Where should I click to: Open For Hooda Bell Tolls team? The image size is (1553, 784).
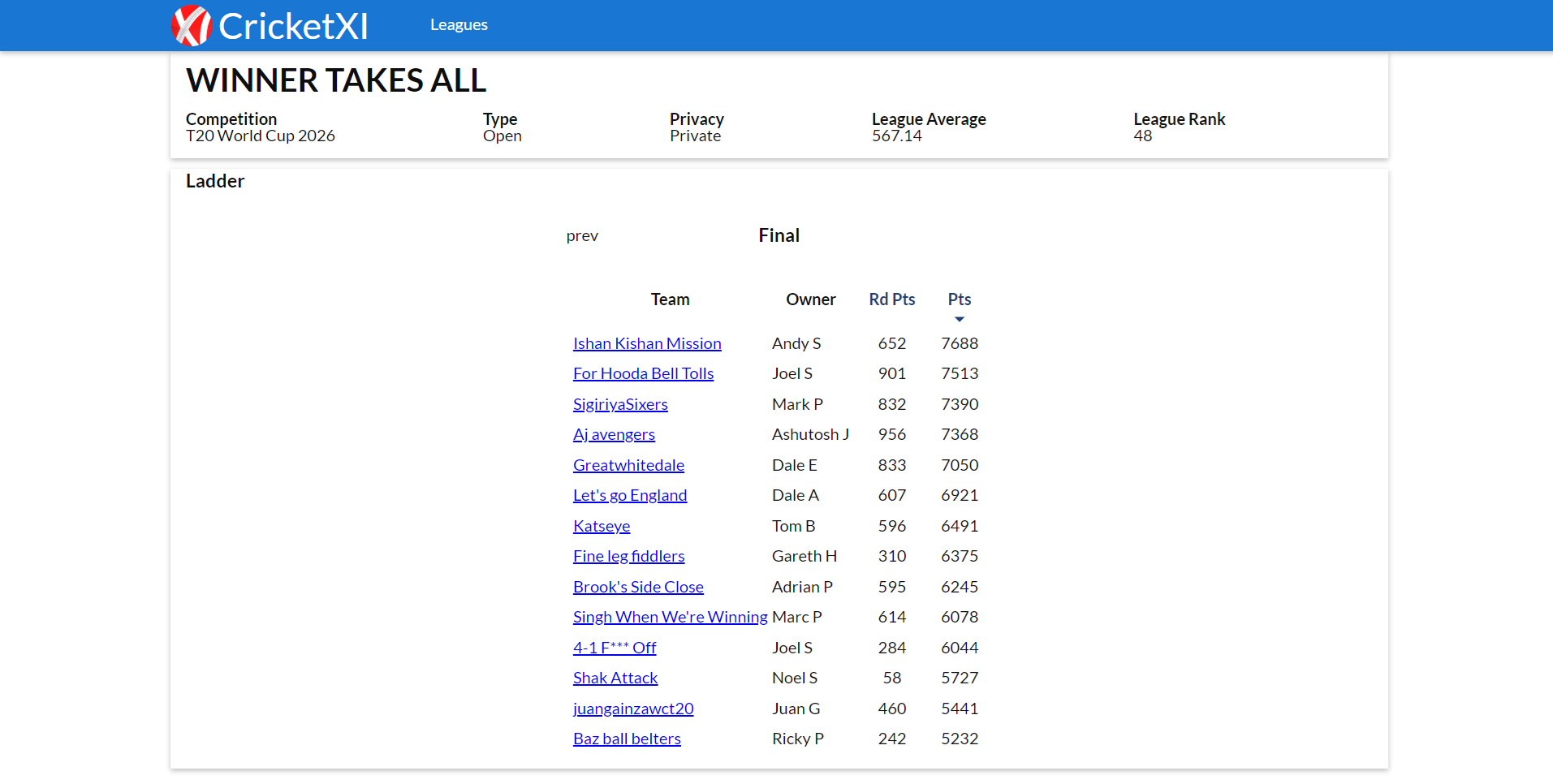pos(643,373)
